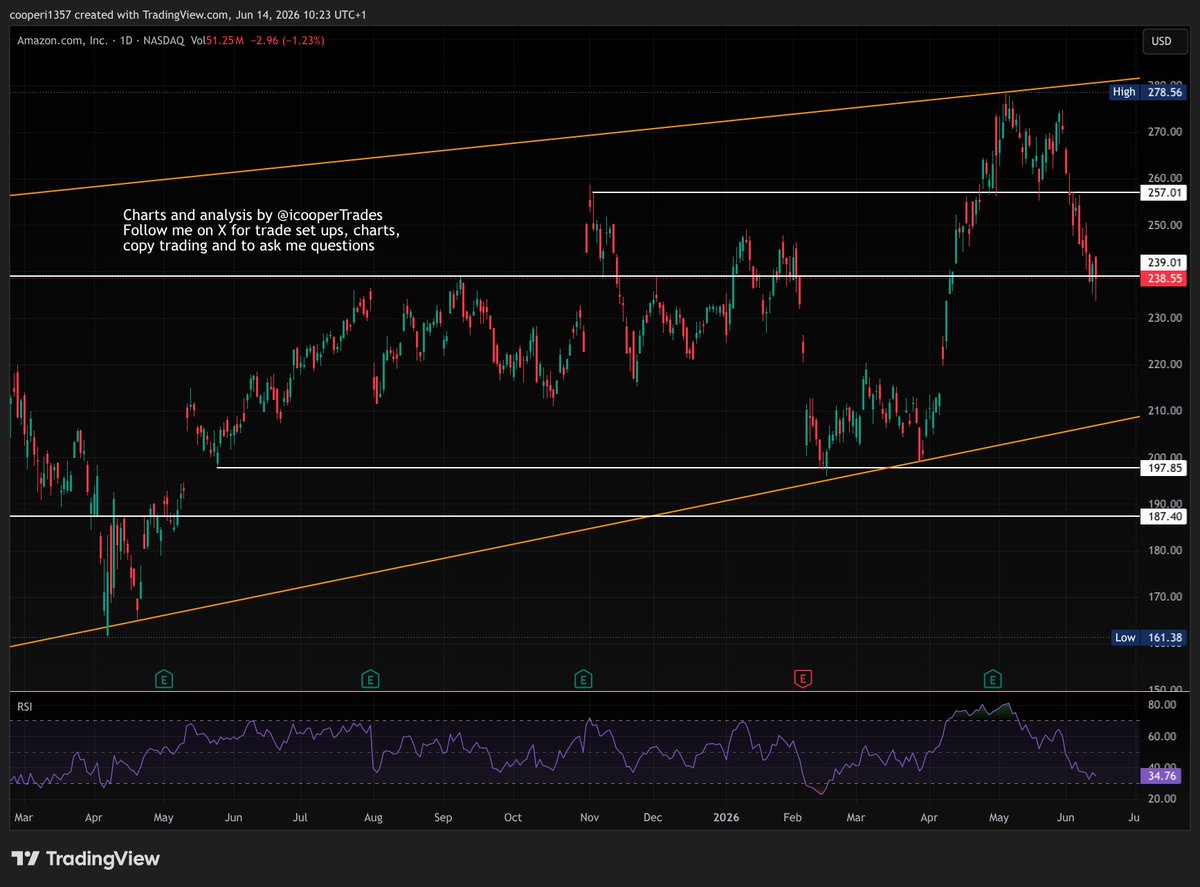
Task: Click the red earnings marker near February
Action: [x=801, y=680]
